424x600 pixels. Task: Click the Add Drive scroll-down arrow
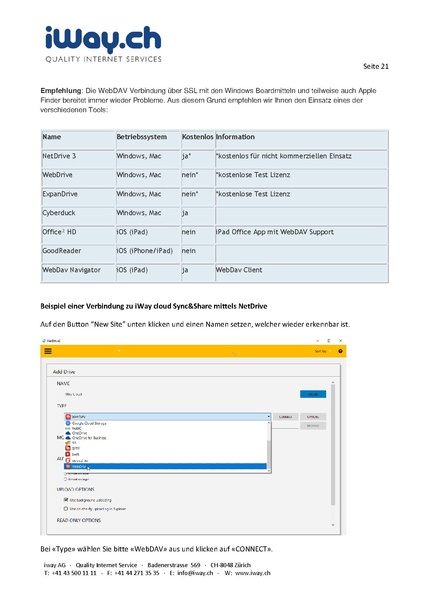pyautogui.click(x=333, y=525)
